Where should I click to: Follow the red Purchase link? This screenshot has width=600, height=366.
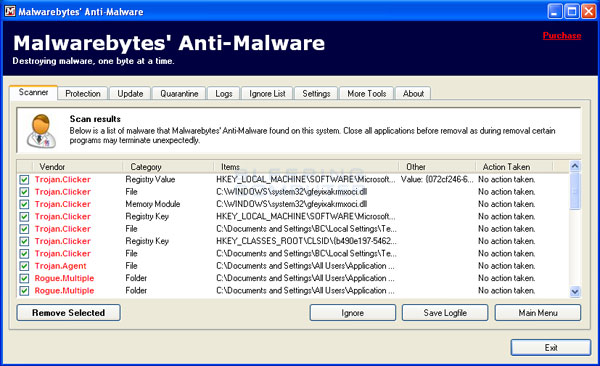(562, 36)
